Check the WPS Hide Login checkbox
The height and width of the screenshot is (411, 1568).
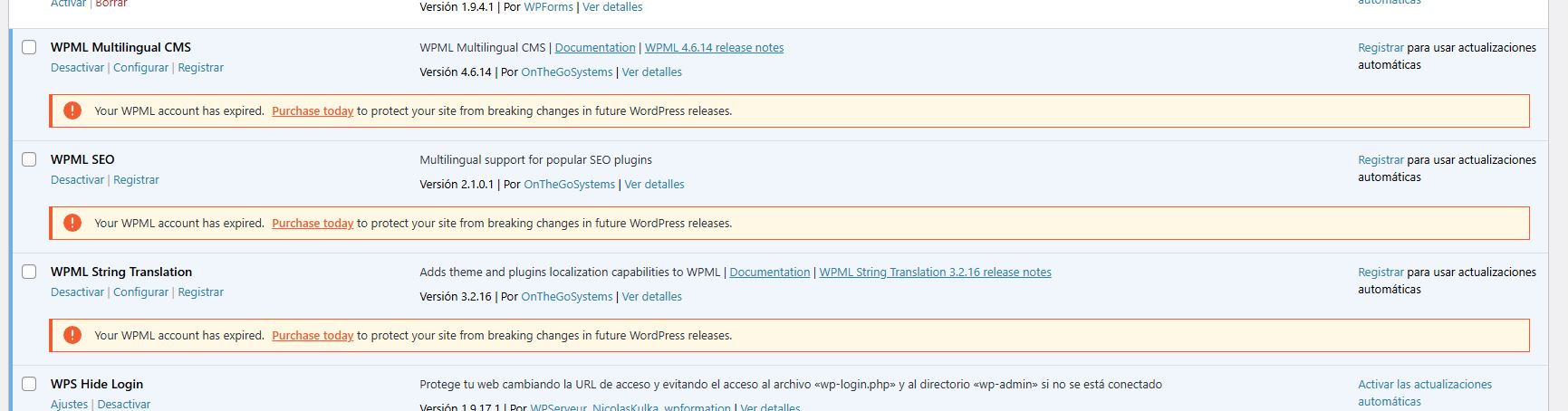point(29,384)
